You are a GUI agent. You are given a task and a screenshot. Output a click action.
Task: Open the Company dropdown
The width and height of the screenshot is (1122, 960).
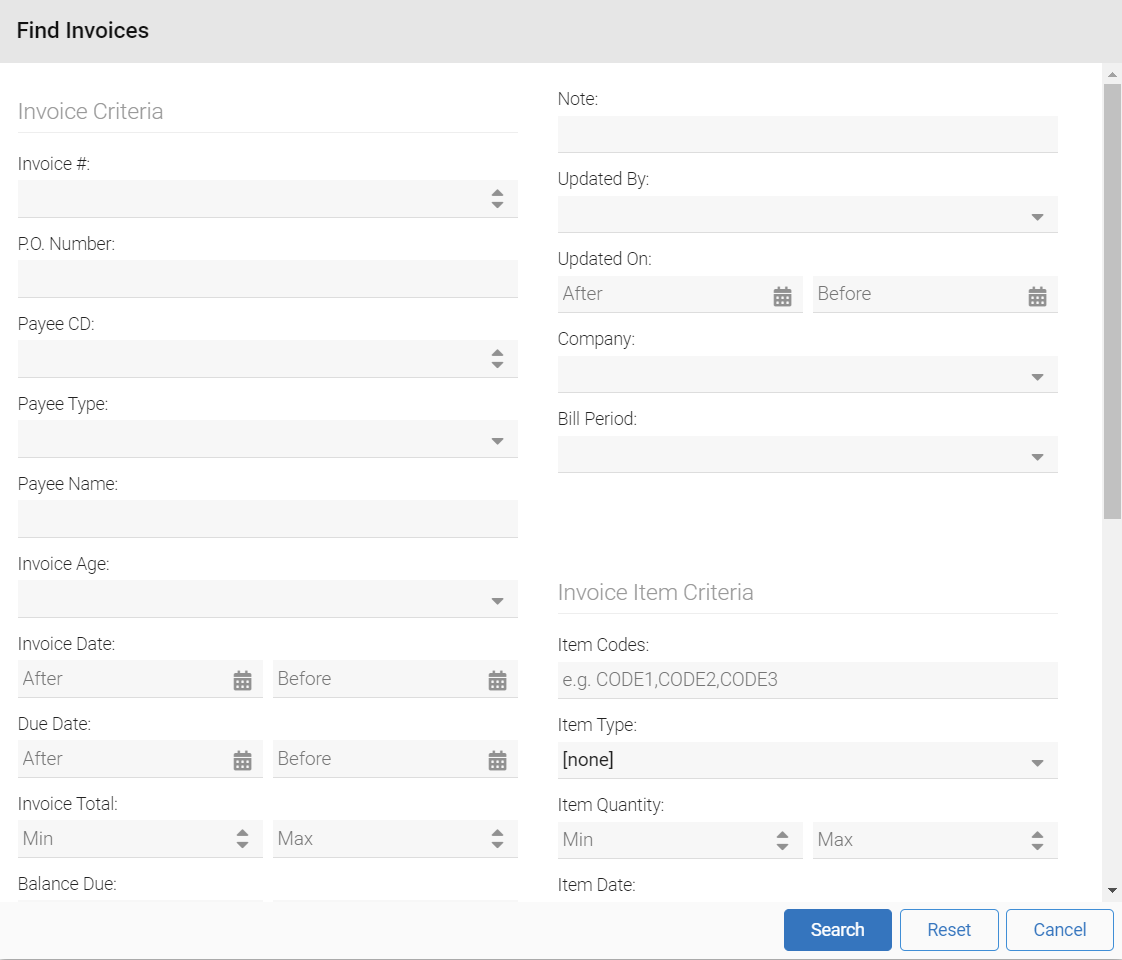pos(1038,377)
